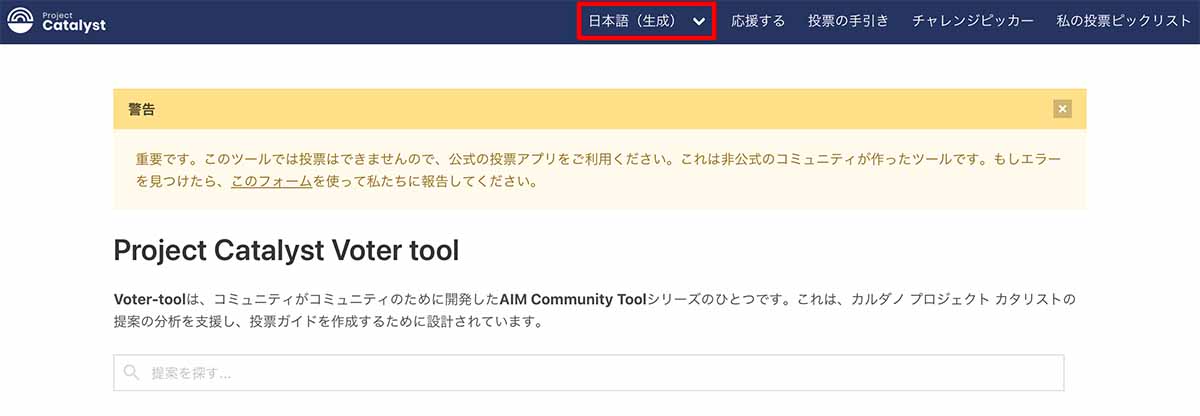Click the Project Catalyst Voter tool heading

[x=286, y=250]
